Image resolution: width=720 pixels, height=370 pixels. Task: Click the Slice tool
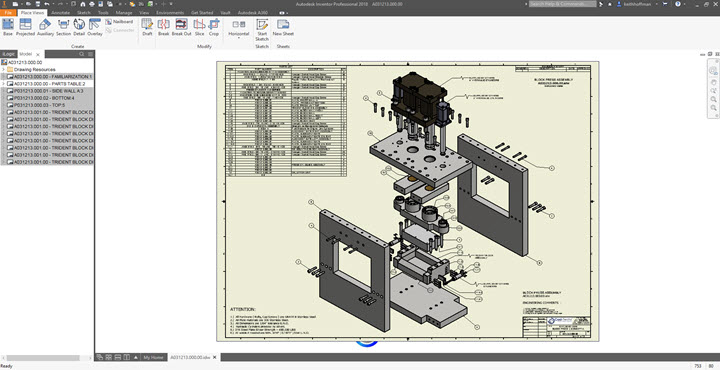199,28
